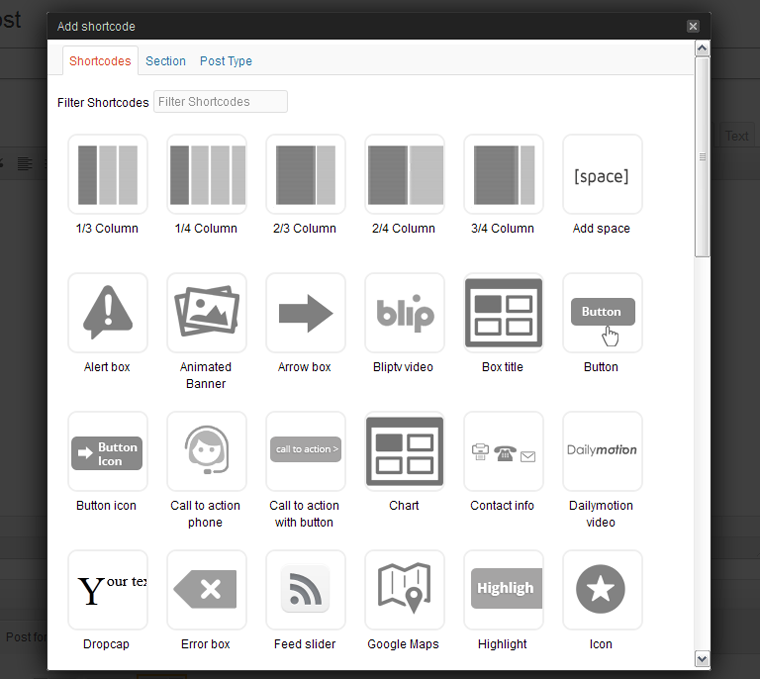Switch to the Shortcodes tab
Image resolution: width=760 pixels, height=679 pixels.
tap(100, 61)
